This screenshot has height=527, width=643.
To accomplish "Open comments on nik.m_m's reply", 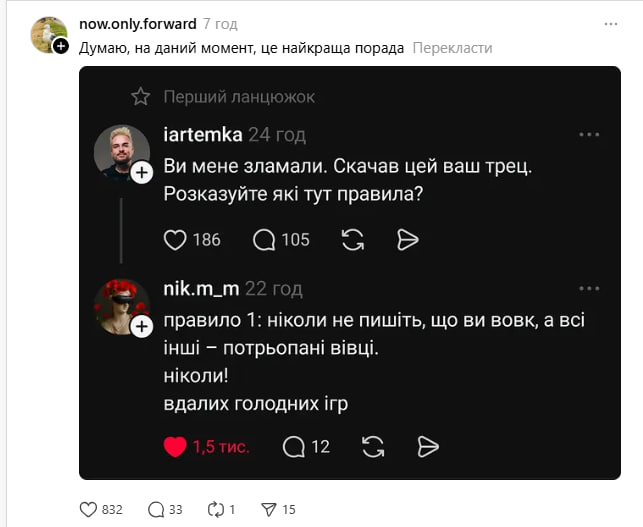I will [x=293, y=447].
